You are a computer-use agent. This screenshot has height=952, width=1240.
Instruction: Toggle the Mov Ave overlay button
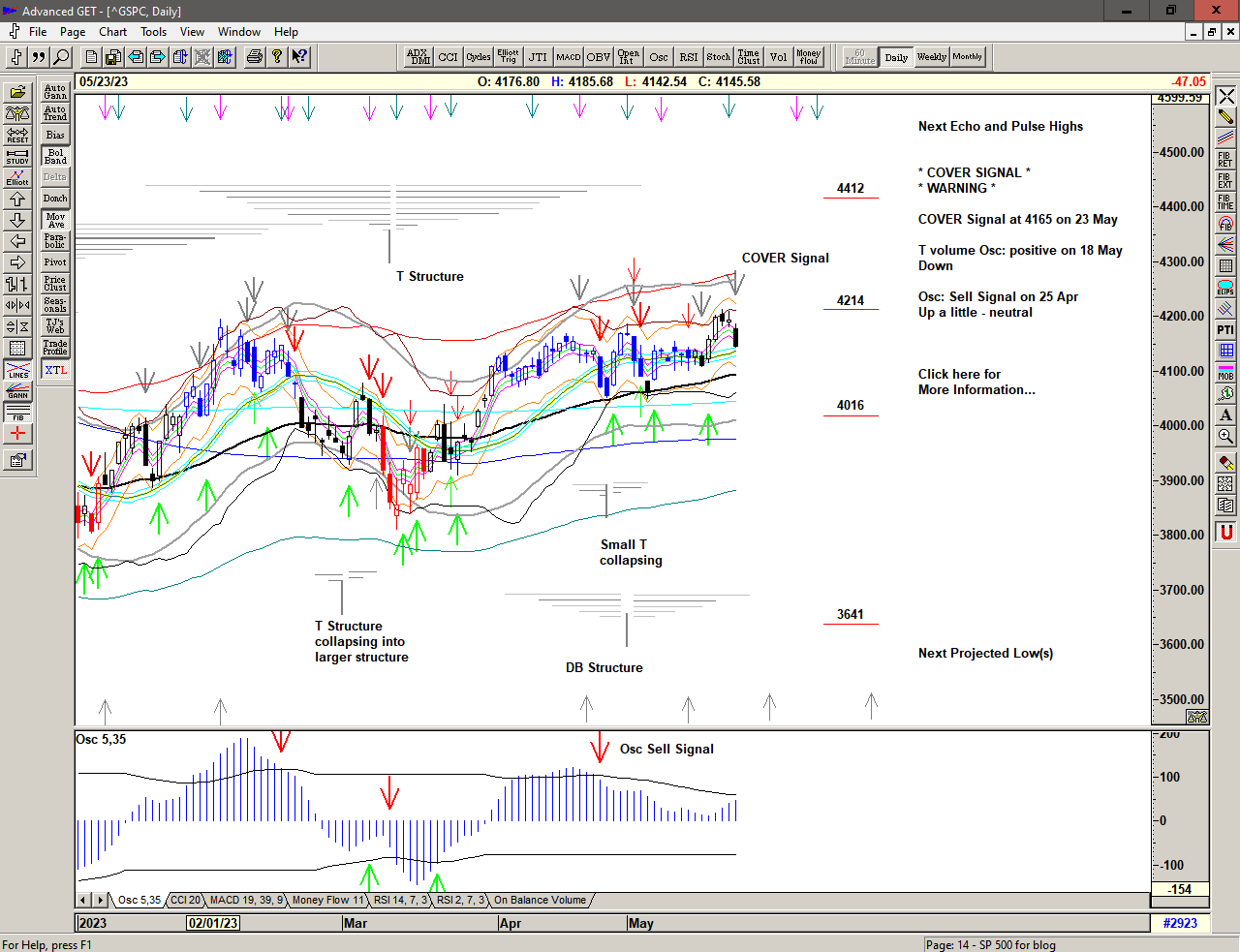click(x=55, y=220)
